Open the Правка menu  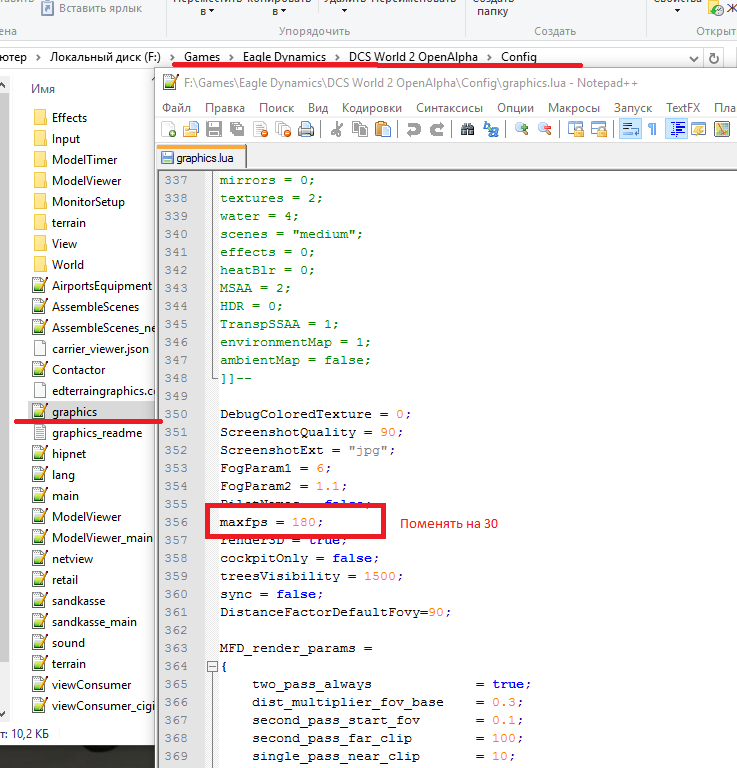[225, 108]
